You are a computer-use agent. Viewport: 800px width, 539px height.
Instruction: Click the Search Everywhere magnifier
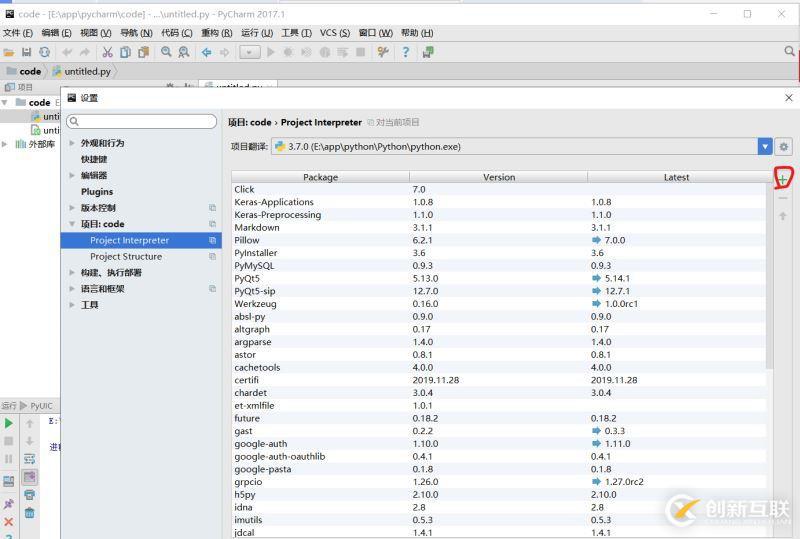(x=789, y=52)
